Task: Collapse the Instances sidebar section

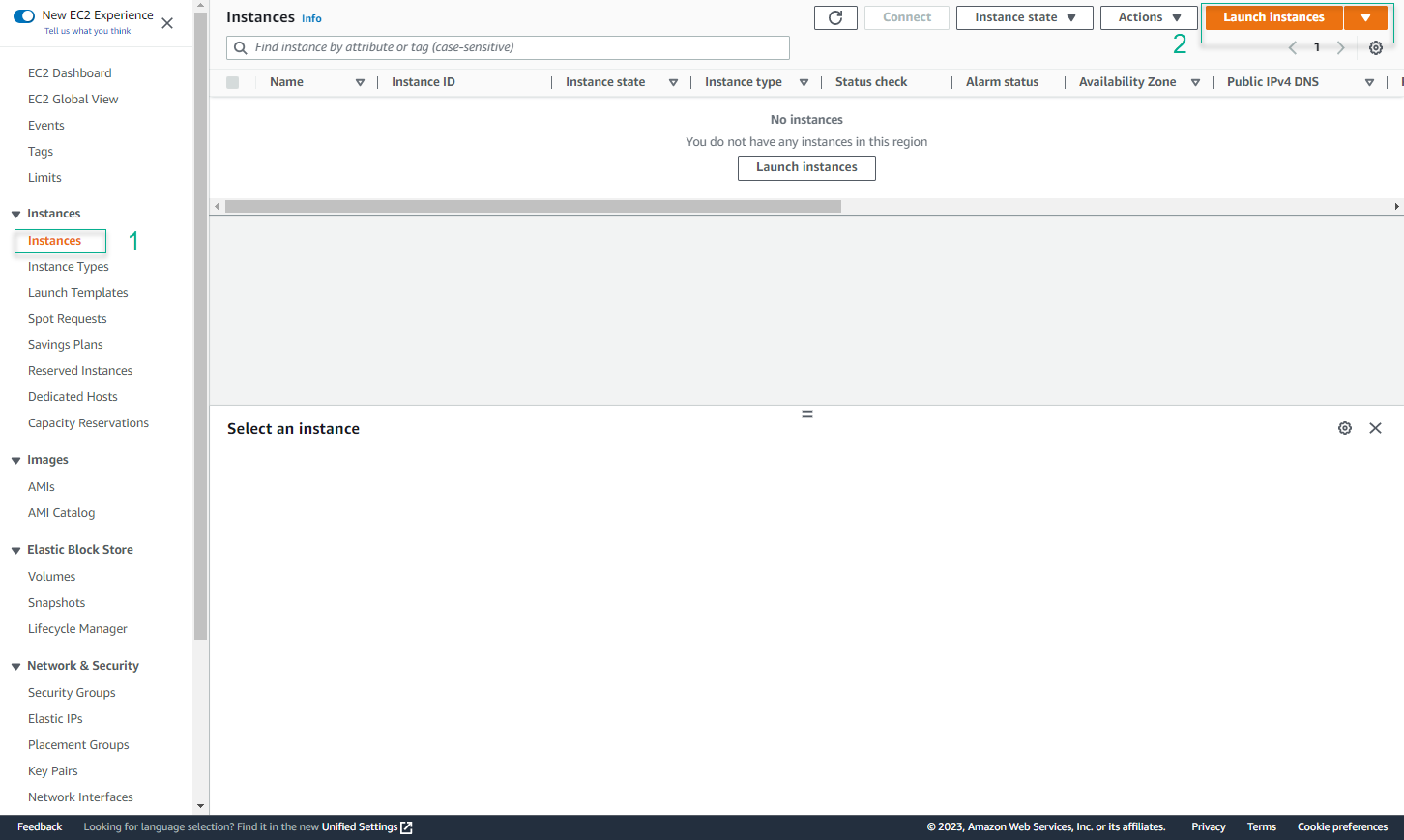Action: [x=15, y=214]
